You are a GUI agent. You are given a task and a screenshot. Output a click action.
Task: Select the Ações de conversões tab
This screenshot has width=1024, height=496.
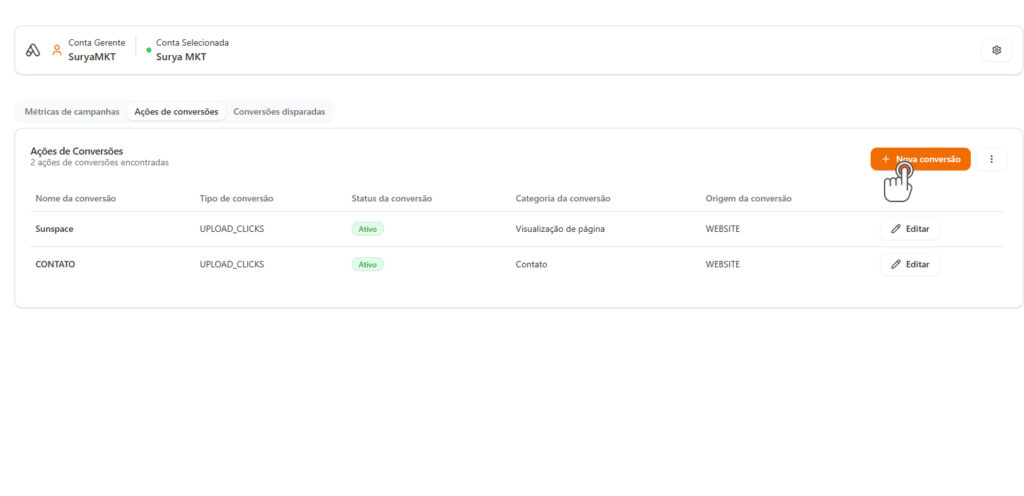pyautogui.click(x=176, y=112)
